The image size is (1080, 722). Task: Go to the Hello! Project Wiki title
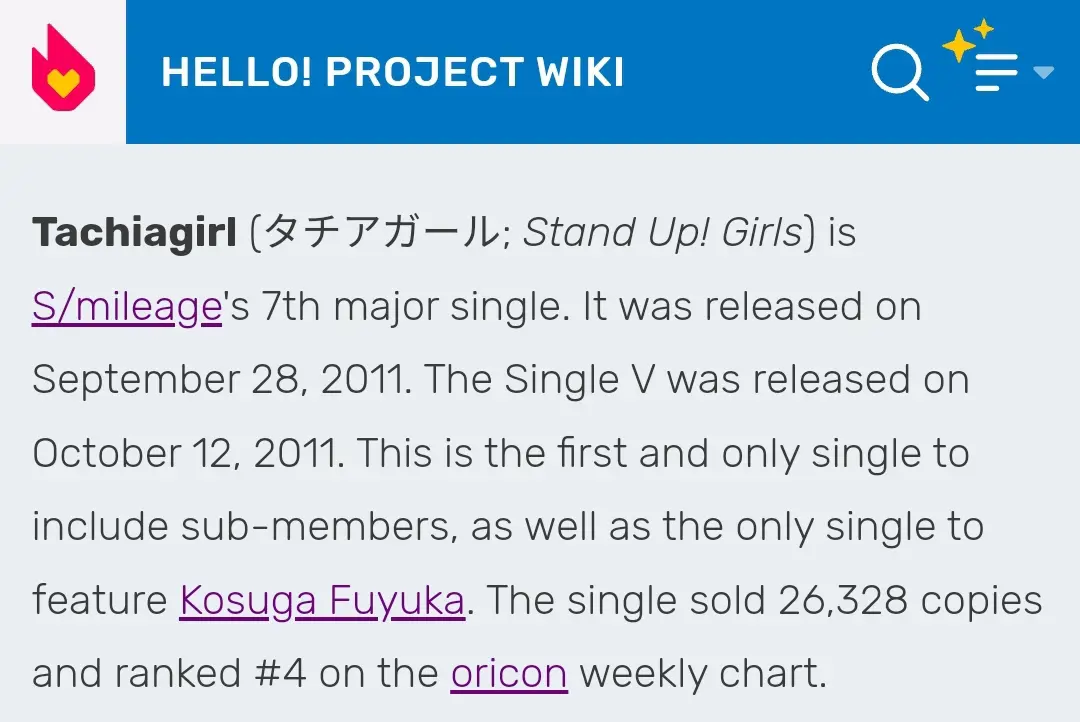pos(392,72)
